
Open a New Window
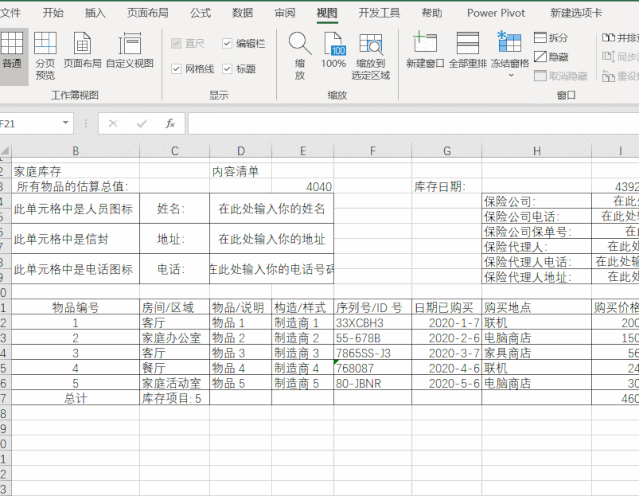point(425,53)
